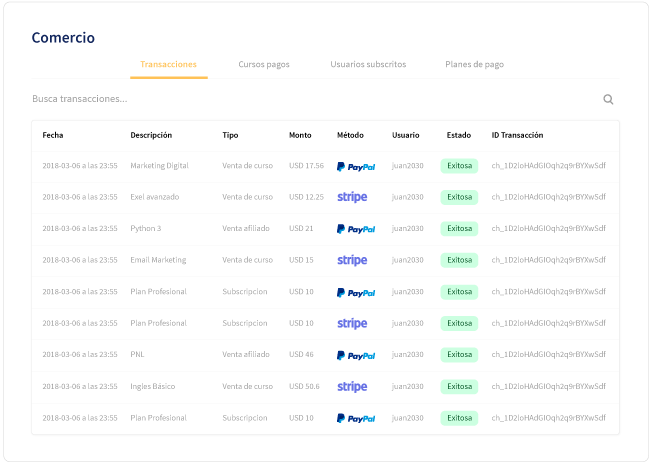Click the search magnifier icon
Viewport: 650px width, 463px height.
608,99
